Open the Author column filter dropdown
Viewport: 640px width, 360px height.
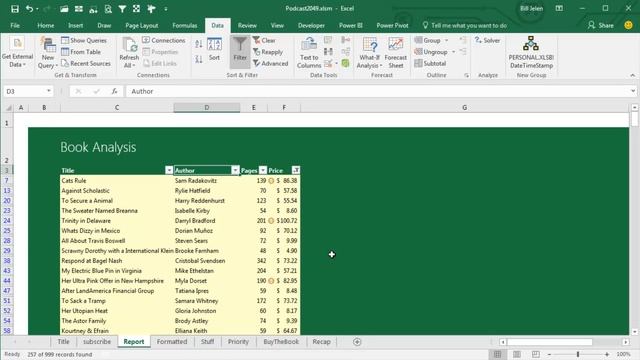pyautogui.click(x=235, y=170)
